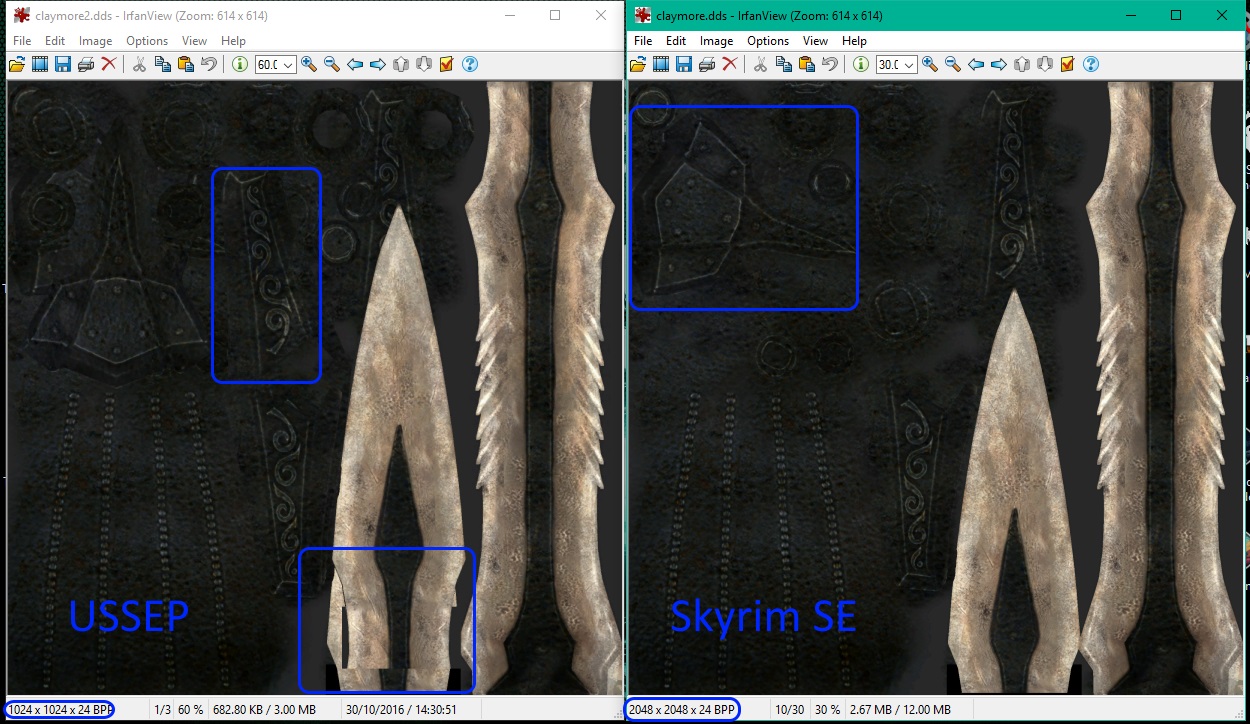
Task: Click Open folder icon in claymore2.dds window
Action: (17, 64)
